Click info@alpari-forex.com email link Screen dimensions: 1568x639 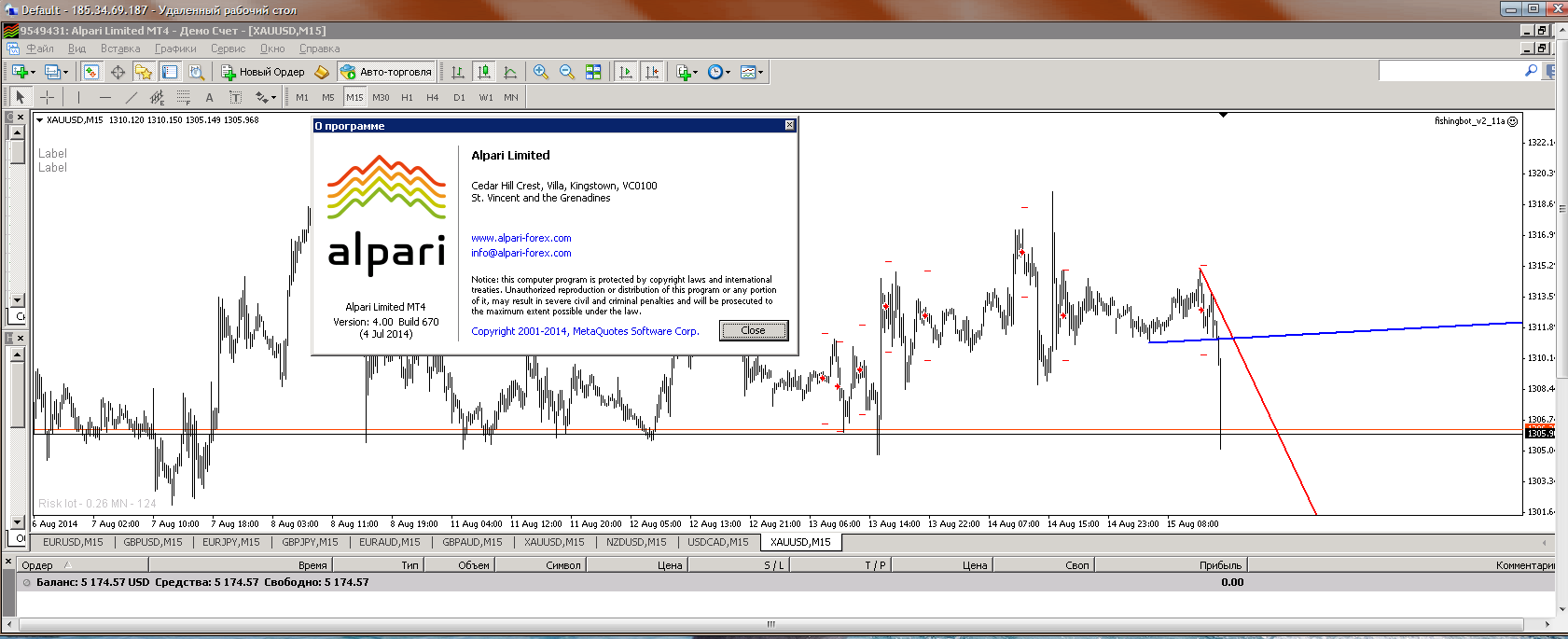521,253
